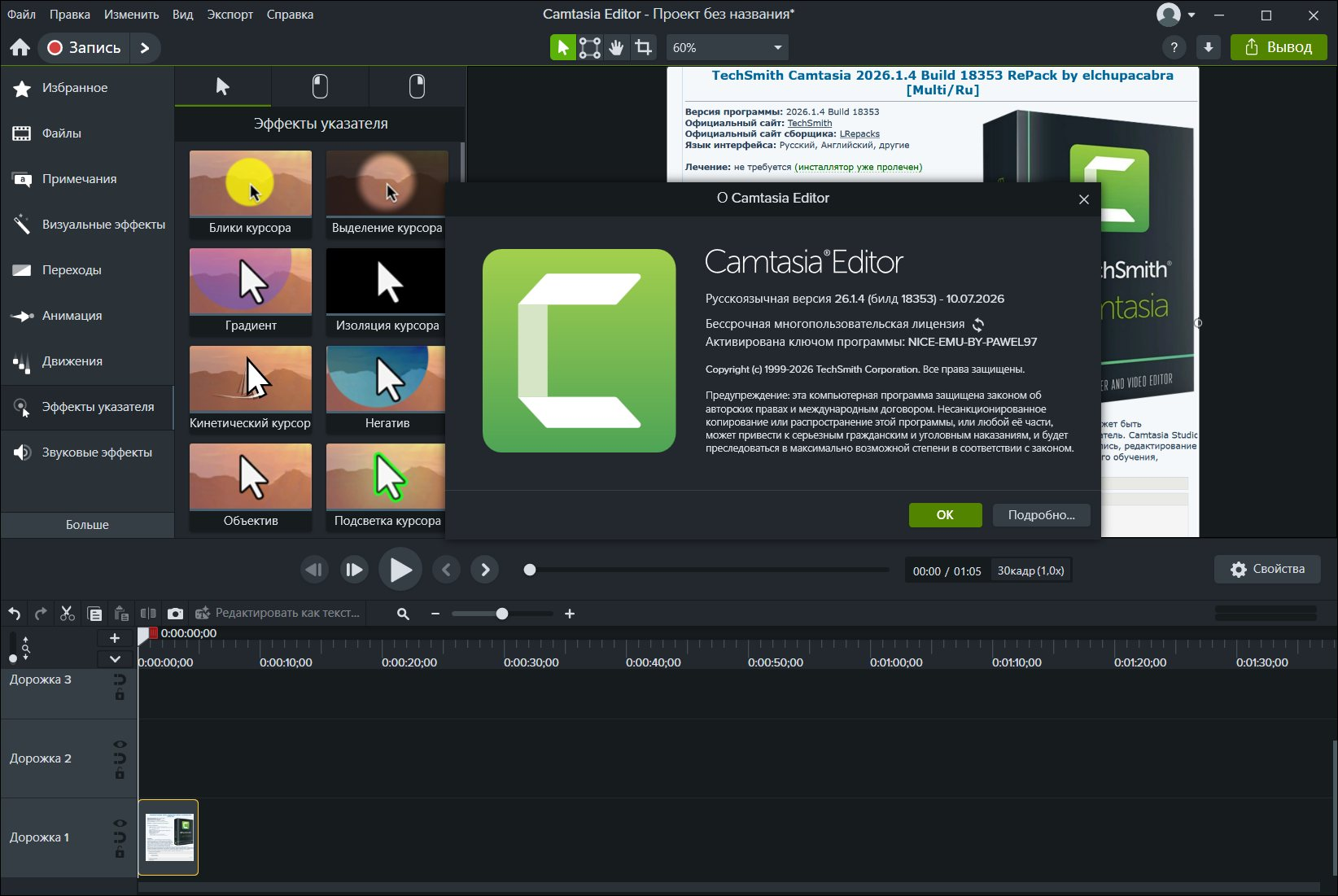Open the Свойства properties panel
Image resolution: width=1338 pixels, height=896 pixels.
click(x=1267, y=570)
